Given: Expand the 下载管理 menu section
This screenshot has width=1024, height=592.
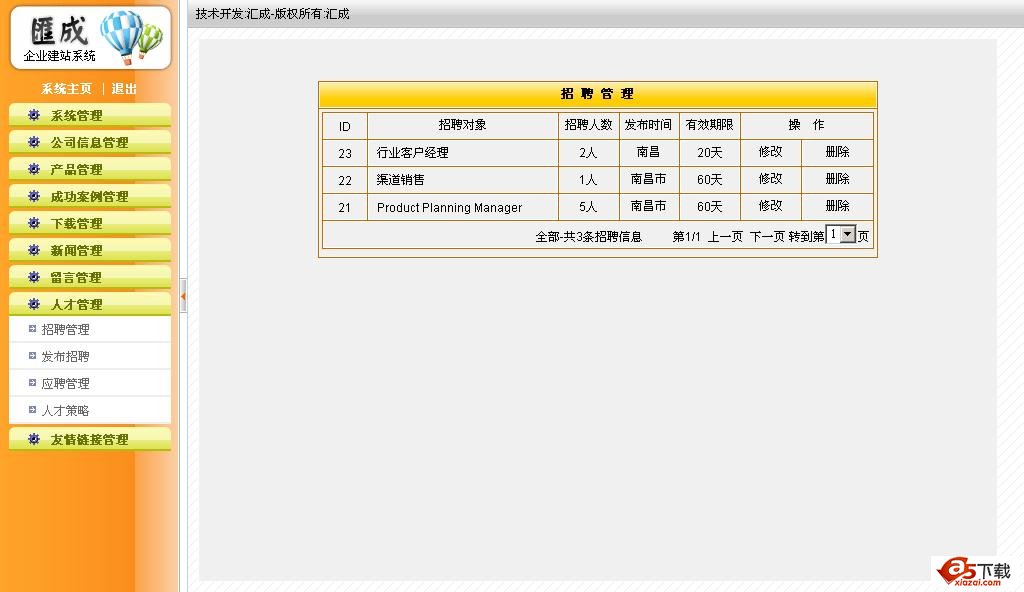Looking at the screenshot, I should point(76,224).
